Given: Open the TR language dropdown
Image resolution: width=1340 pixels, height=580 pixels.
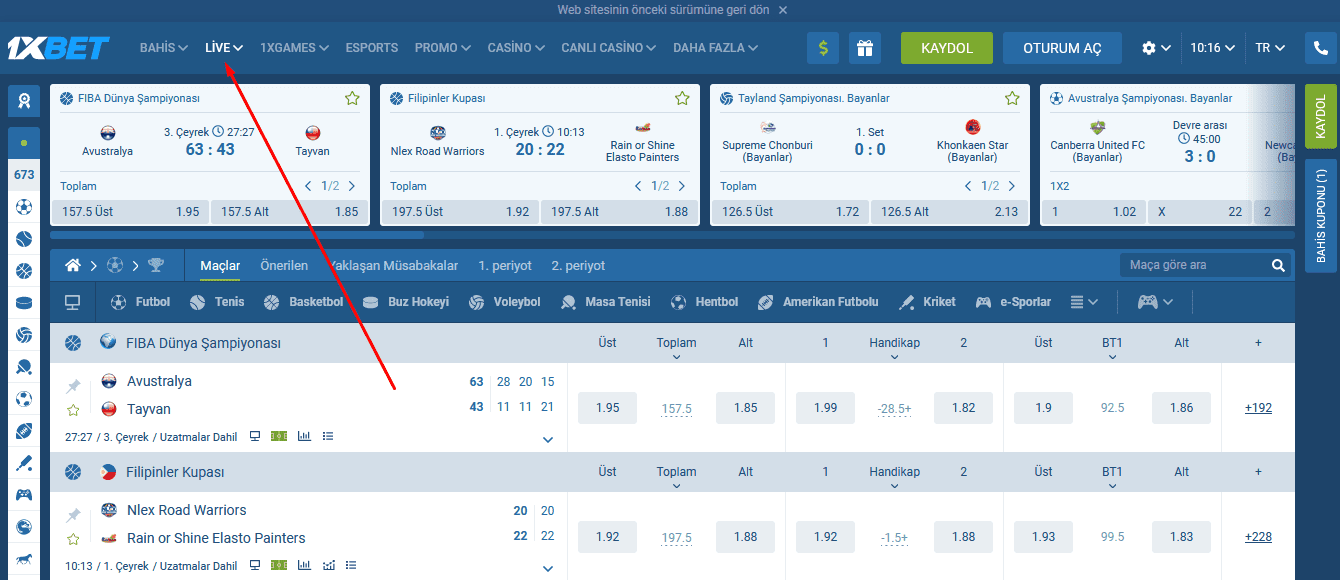Looking at the screenshot, I should [x=1270, y=48].
